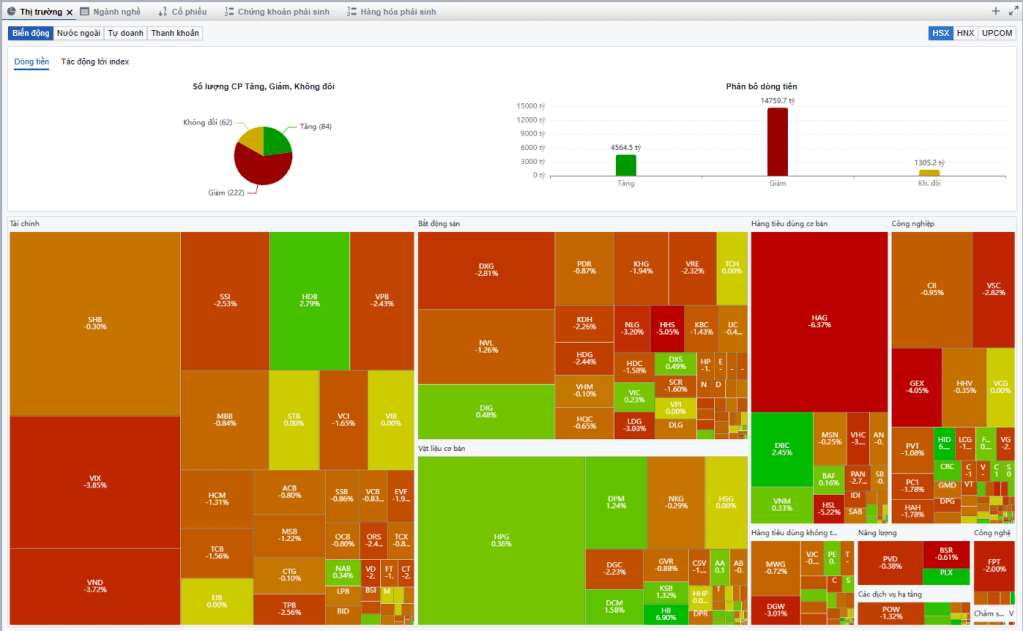Image resolution: width=1023 pixels, height=631 pixels.
Task: Select the HAG heatmap tile
Action: 819,320
